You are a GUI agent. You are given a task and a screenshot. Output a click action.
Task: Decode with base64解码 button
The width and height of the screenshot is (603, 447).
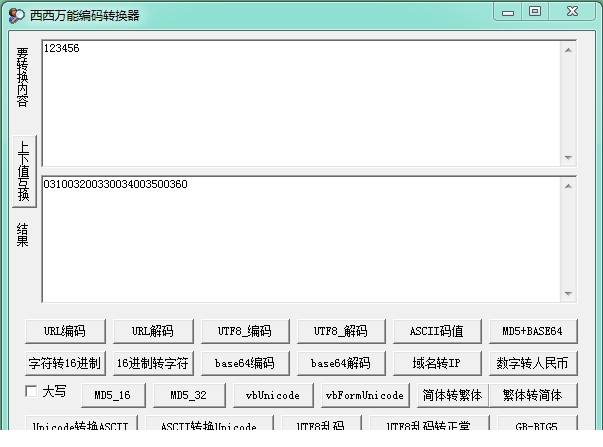(341, 363)
